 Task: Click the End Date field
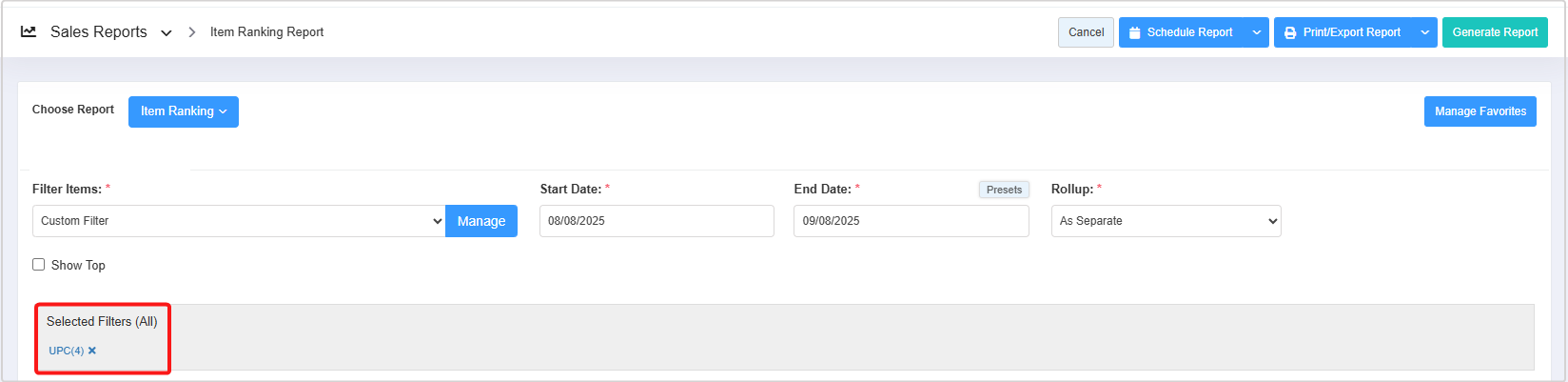click(911, 221)
